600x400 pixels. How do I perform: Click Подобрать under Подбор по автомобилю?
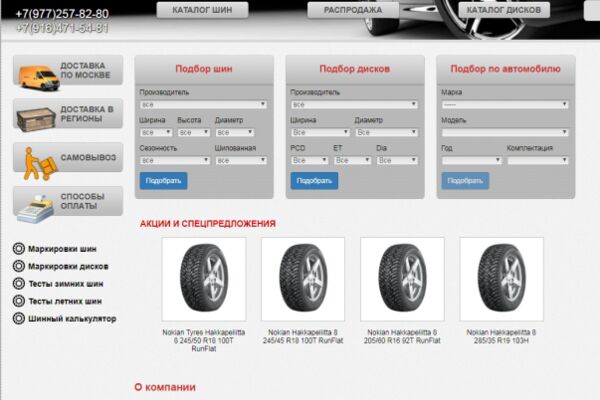(465, 181)
